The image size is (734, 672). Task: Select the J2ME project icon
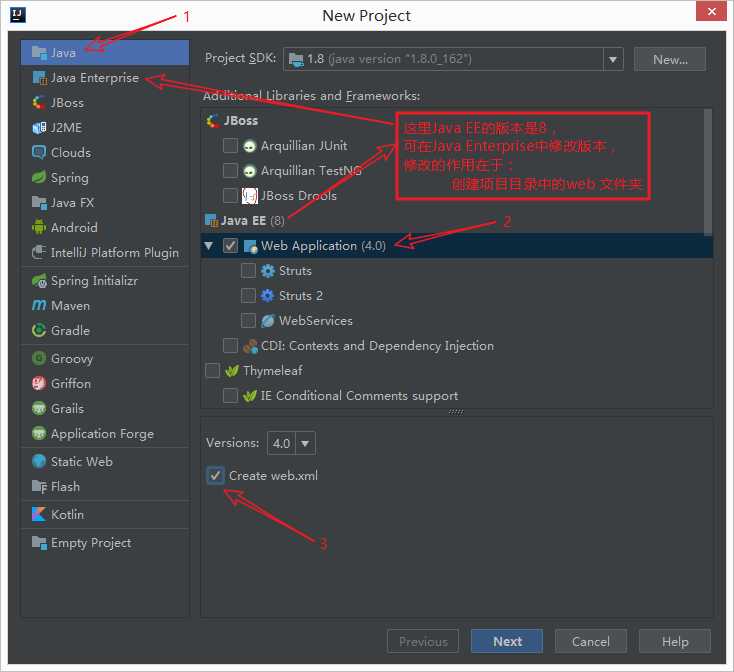click(x=39, y=127)
